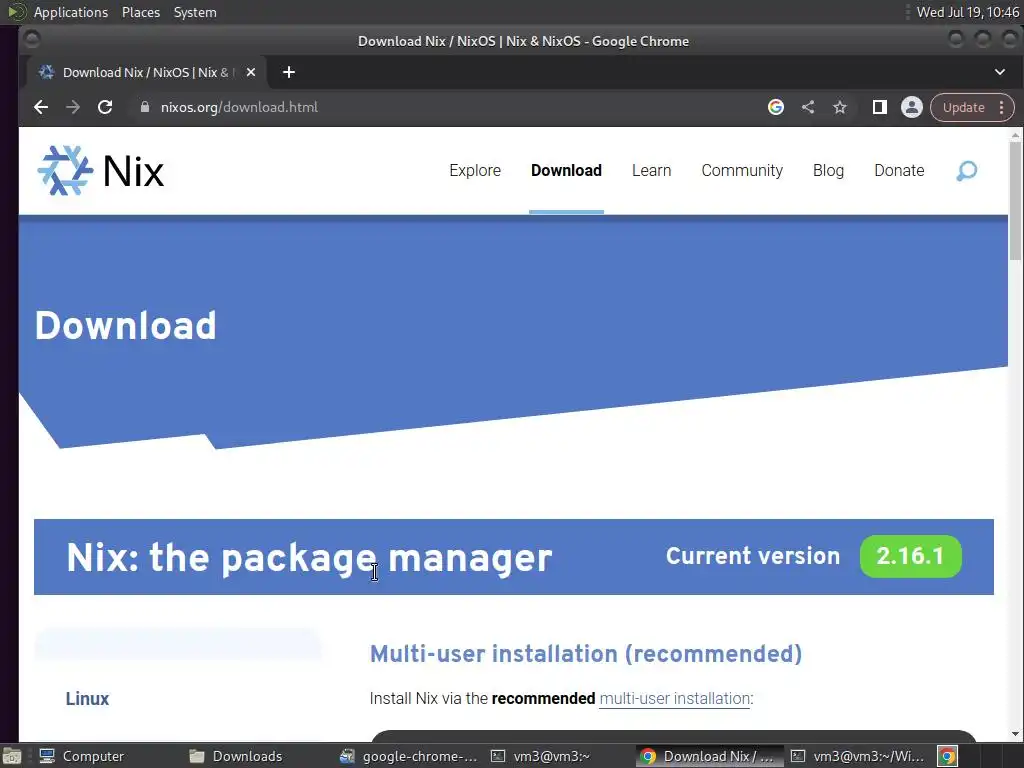Open the Explore nav item

tap(475, 170)
